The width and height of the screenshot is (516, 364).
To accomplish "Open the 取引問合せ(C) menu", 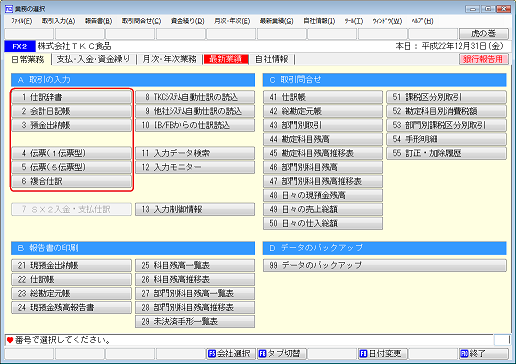I will tap(141, 21).
